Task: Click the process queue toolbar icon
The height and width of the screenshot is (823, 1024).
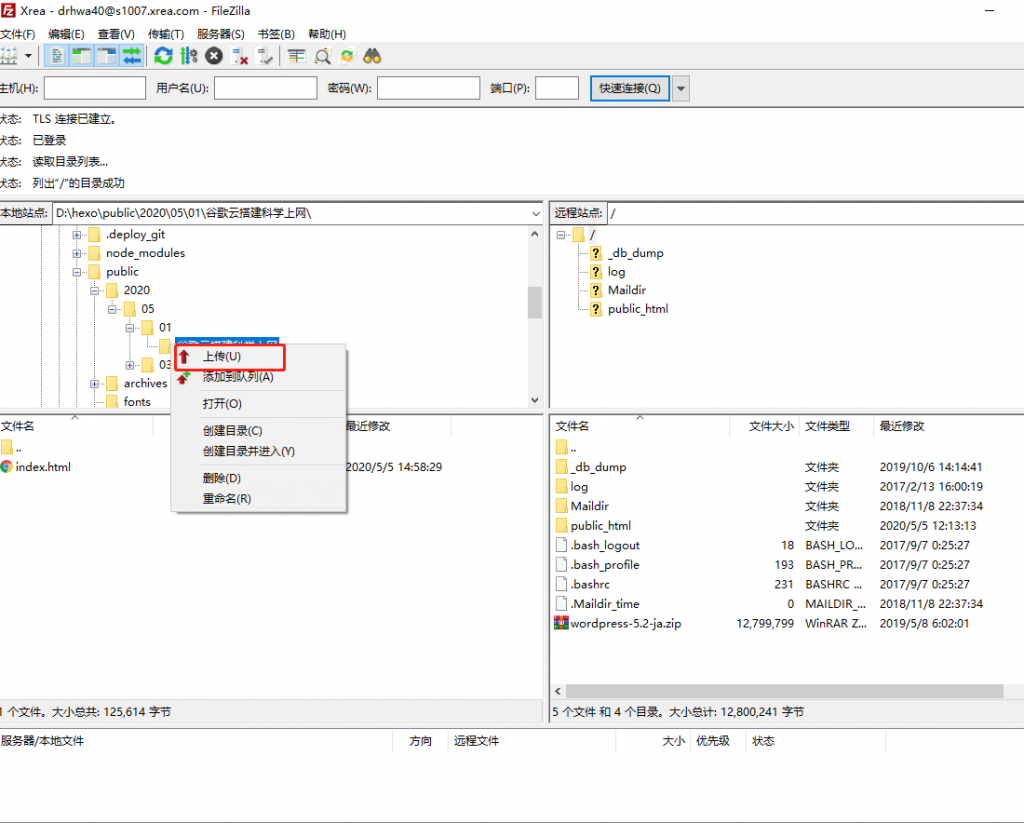Action: pyautogui.click(x=189, y=56)
